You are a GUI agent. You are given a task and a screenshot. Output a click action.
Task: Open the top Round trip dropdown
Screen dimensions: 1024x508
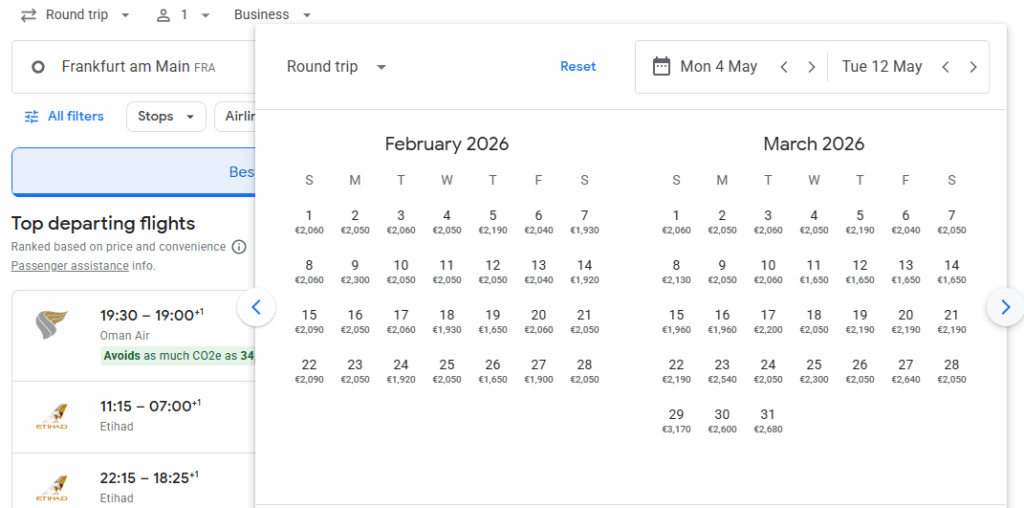(x=75, y=14)
